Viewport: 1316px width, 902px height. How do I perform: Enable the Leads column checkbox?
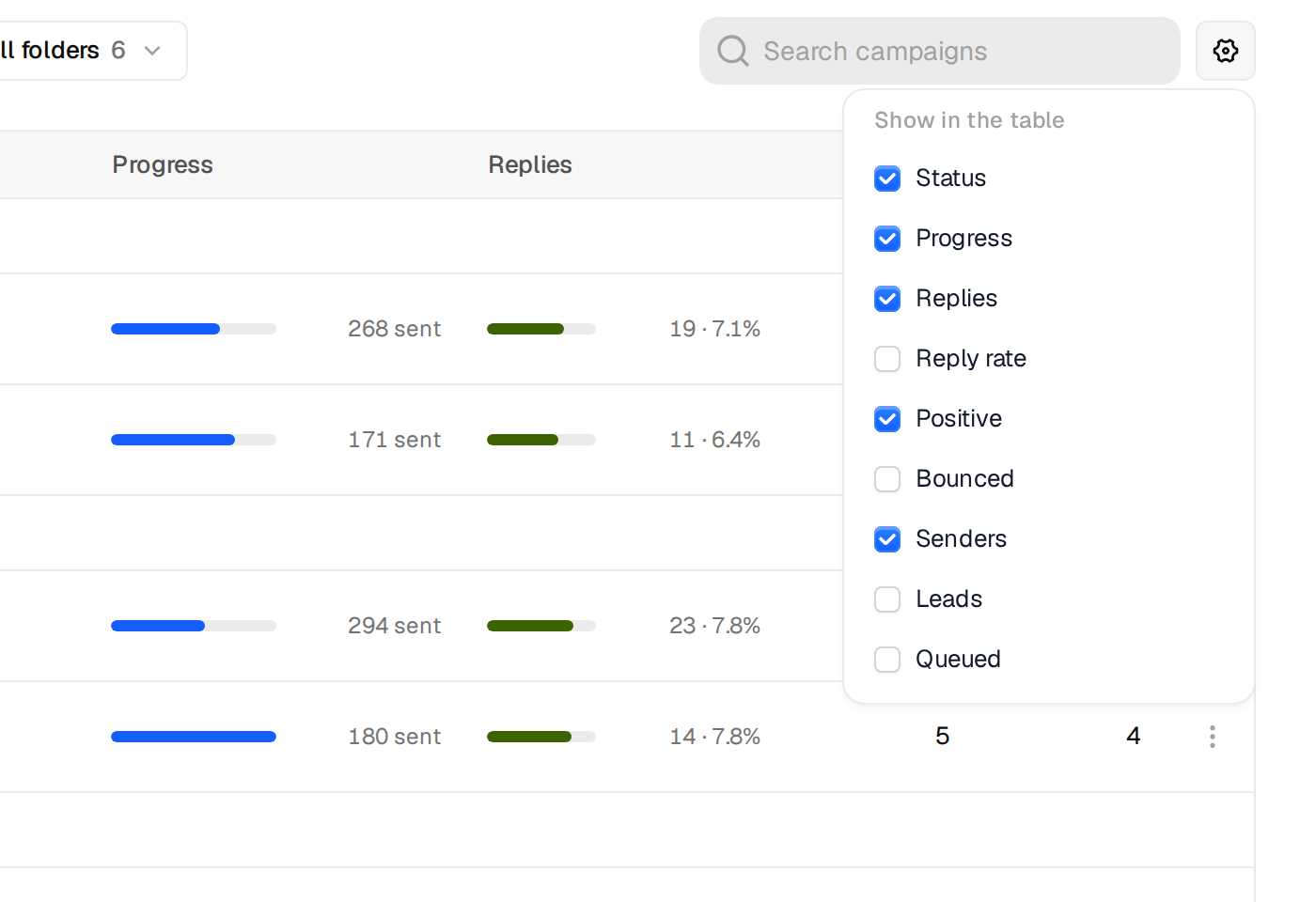click(x=887, y=599)
